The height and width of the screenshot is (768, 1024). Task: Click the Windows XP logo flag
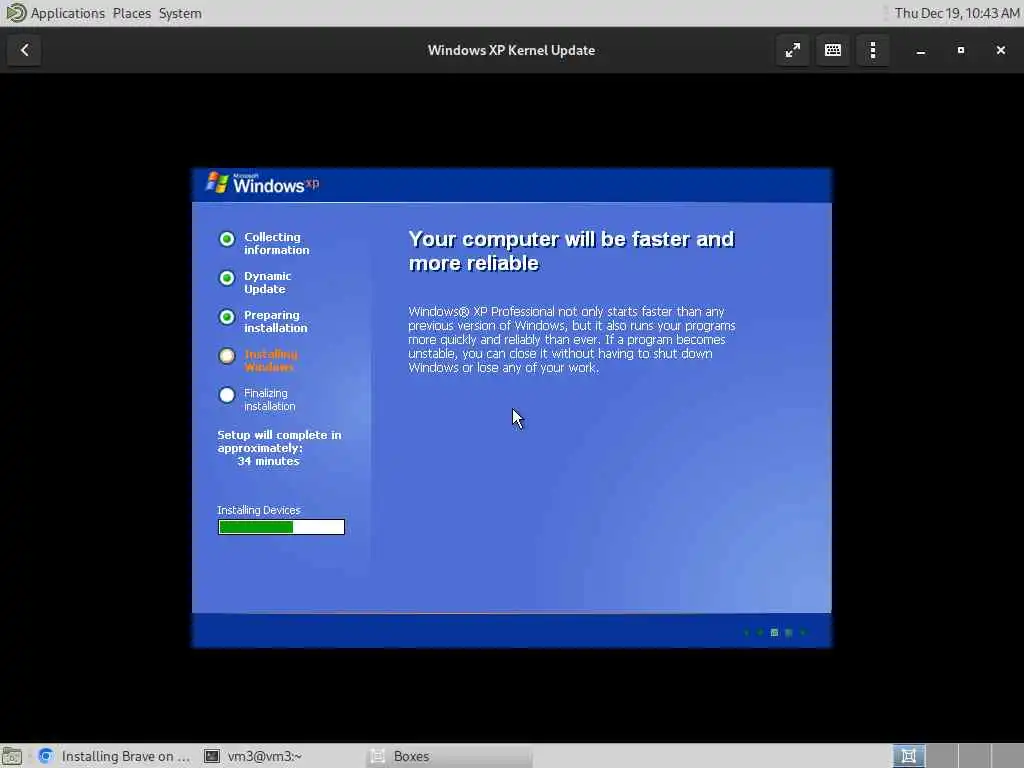(x=217, y=182)
